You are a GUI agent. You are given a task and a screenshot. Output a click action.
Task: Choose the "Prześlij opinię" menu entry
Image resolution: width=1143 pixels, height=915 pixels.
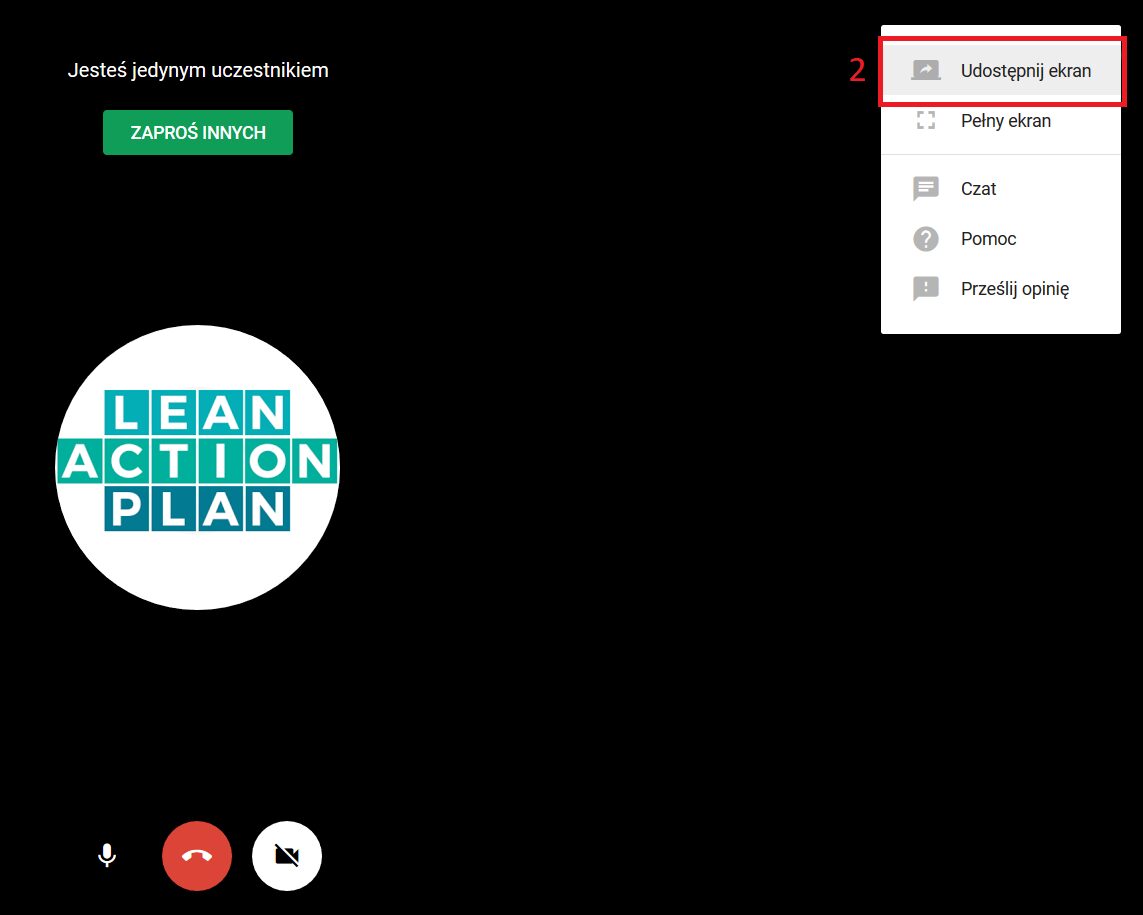click(1014, 289)
